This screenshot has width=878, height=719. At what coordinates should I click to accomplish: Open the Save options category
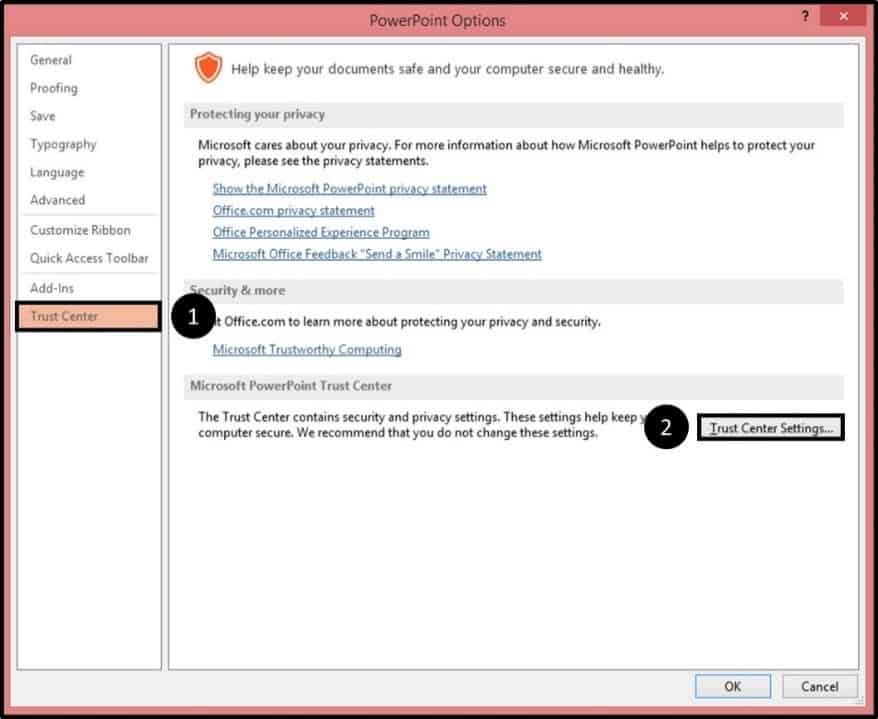pyautogui.click(x=43, y=116)
